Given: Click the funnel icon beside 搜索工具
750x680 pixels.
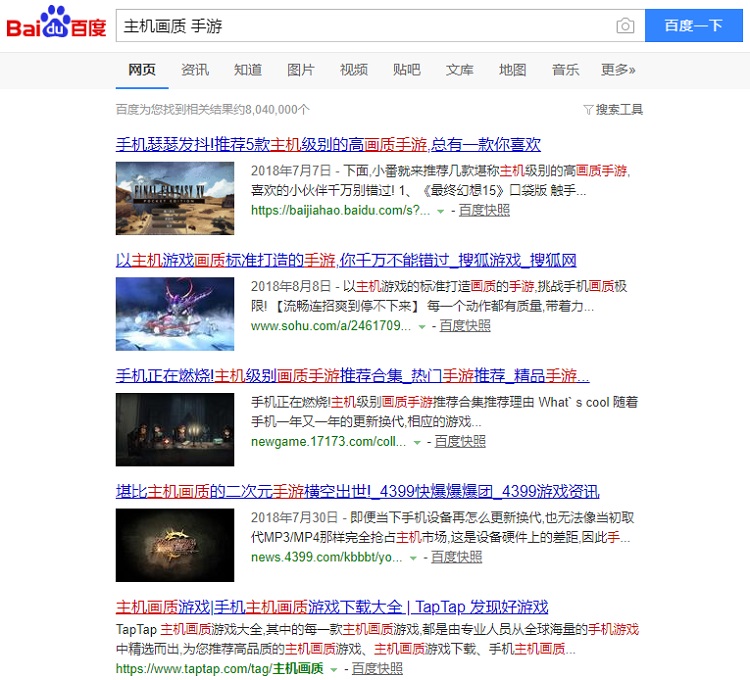Looking at the screenshot, I should [588, 110].
